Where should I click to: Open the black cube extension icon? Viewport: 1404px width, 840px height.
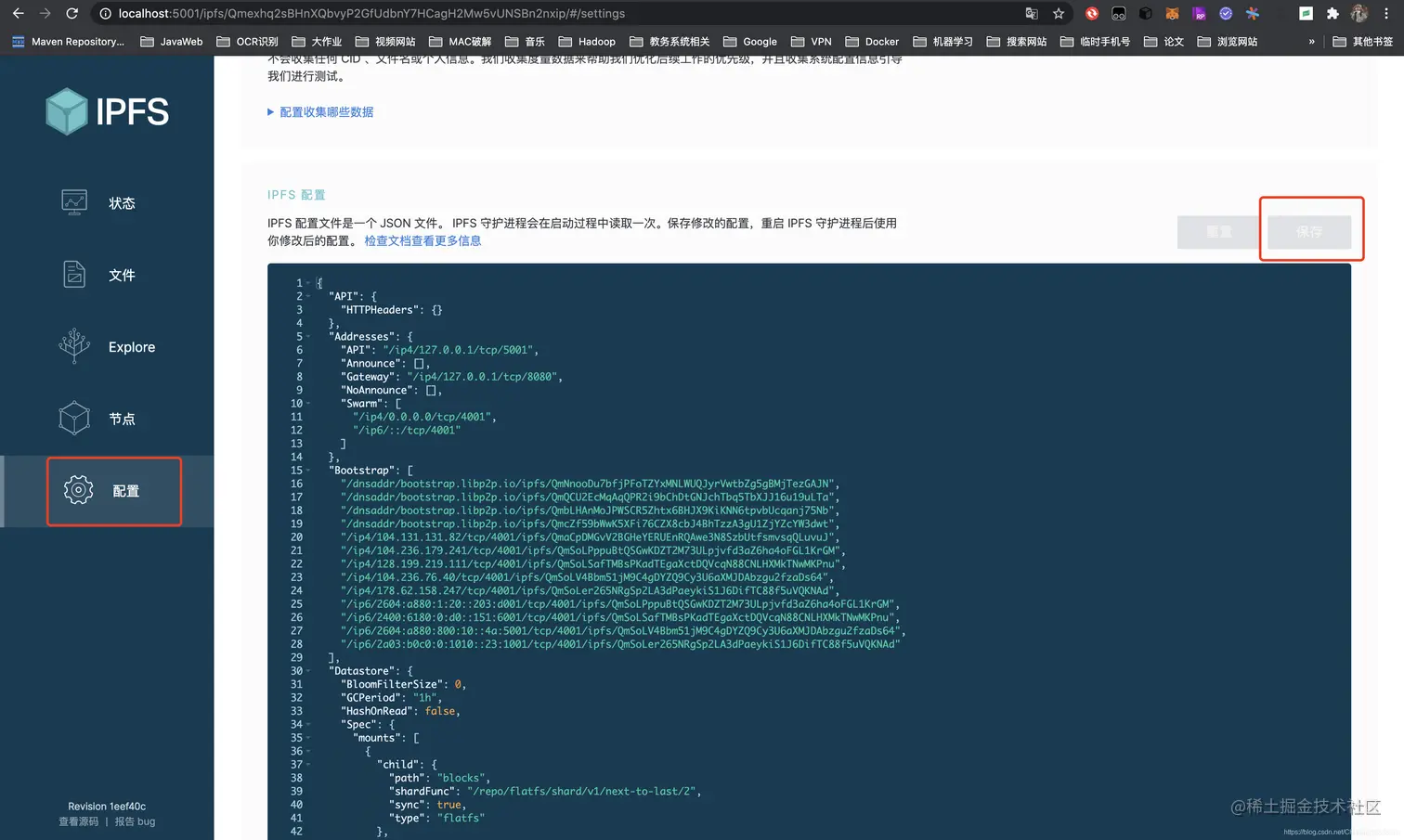(1145, 13)
